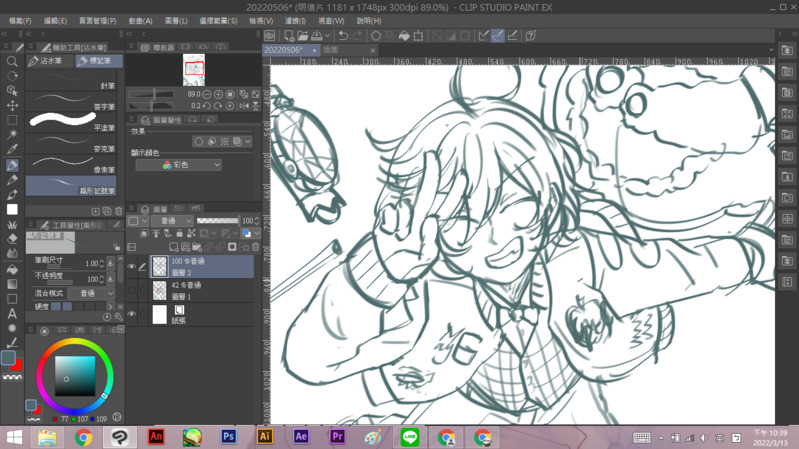The height and width of the screenshot is (449, 799).
Task: Toggle the paper layer eye icon
Action: 131,314
